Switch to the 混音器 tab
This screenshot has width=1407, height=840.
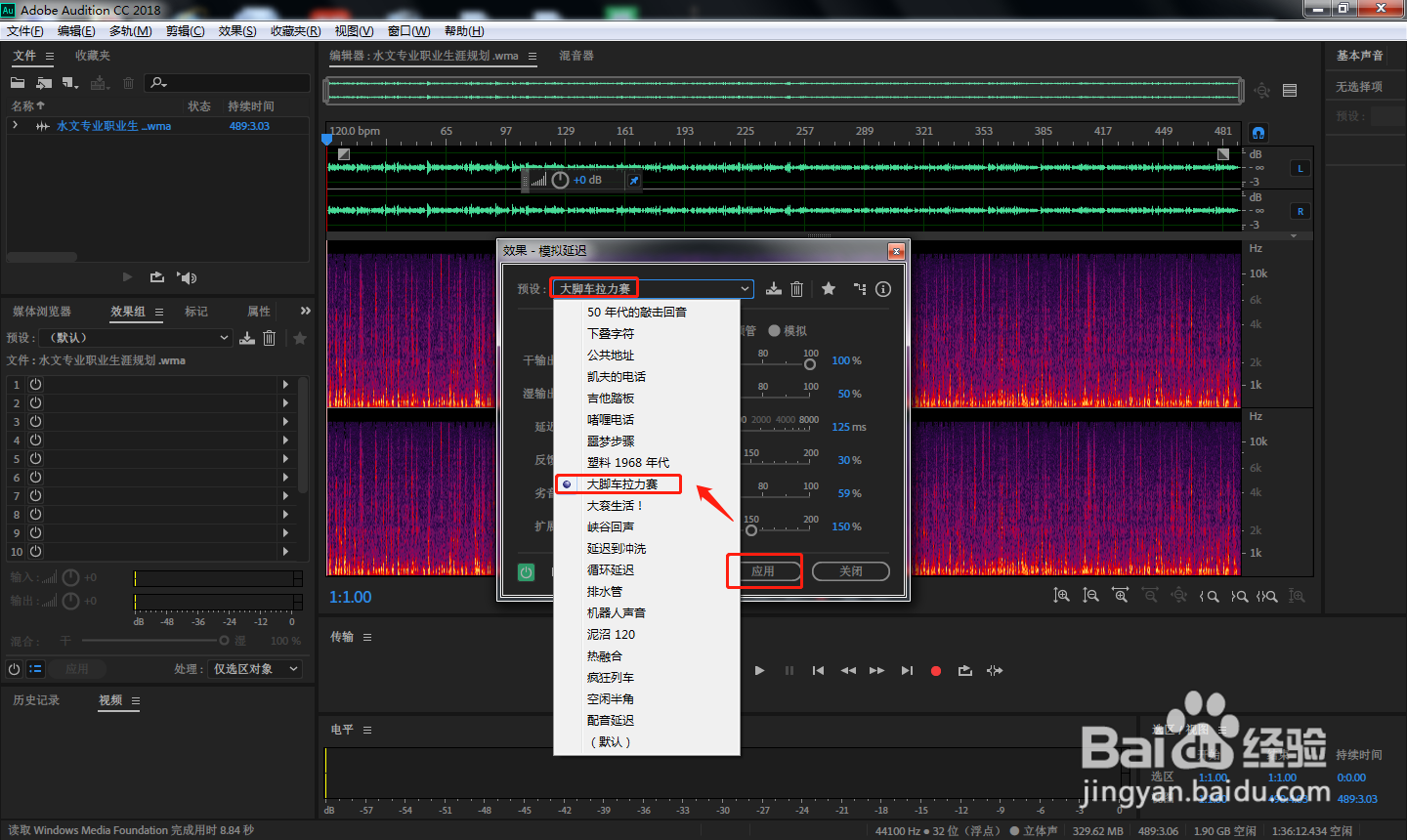[576, 56]
